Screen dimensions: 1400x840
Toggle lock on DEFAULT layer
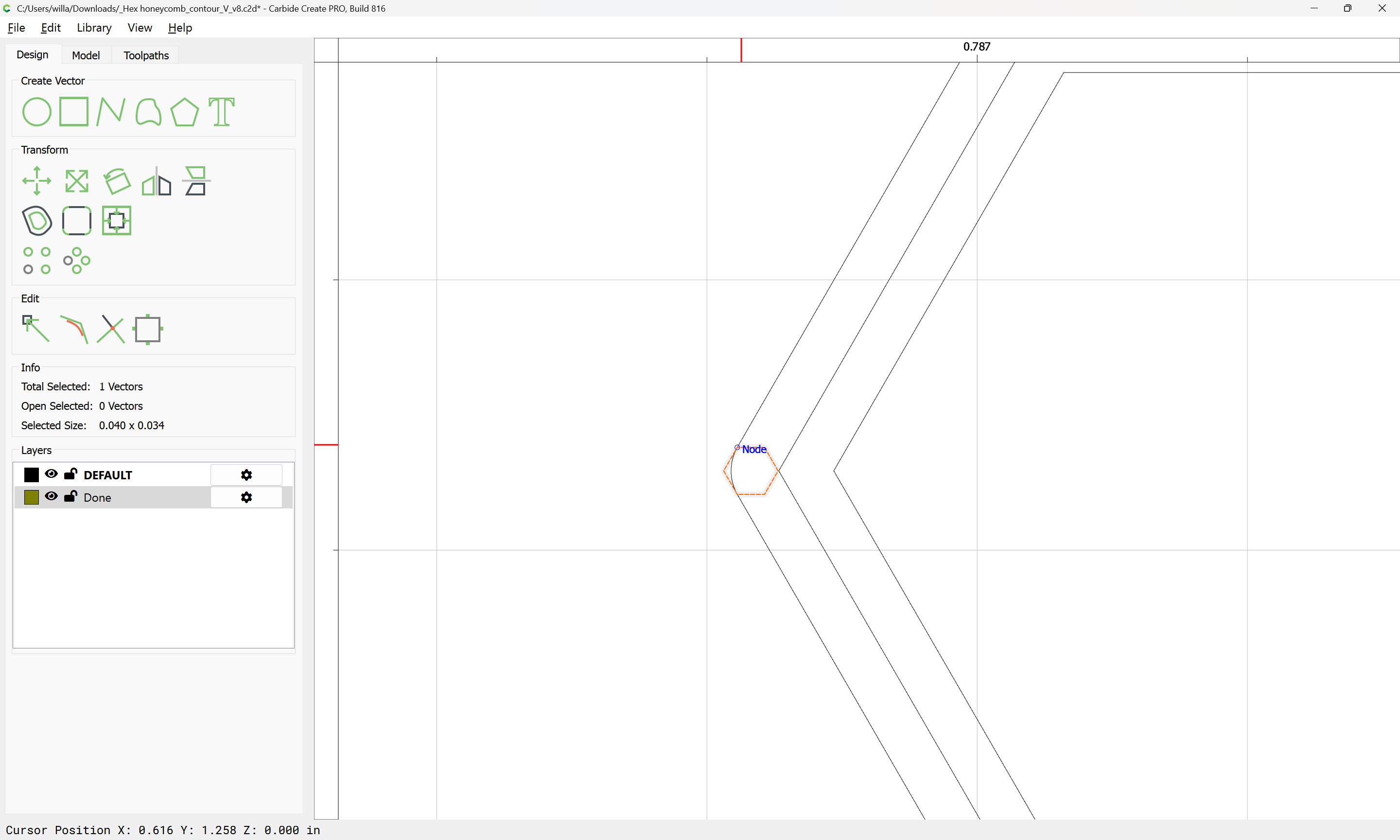coord(70,474)
